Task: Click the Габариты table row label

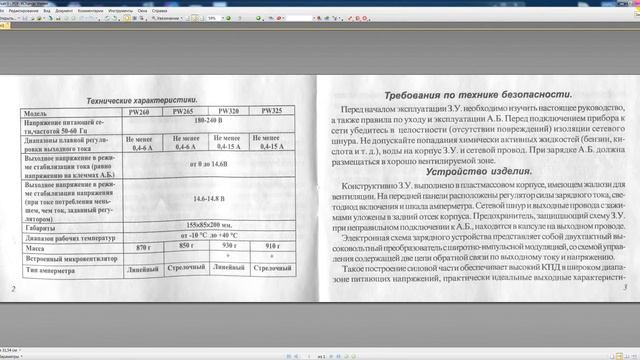Action: point(40,228)
